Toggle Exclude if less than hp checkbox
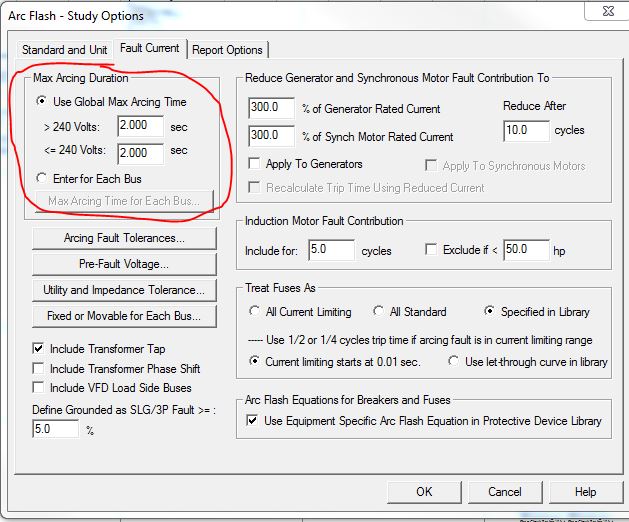 pos(432,250)
